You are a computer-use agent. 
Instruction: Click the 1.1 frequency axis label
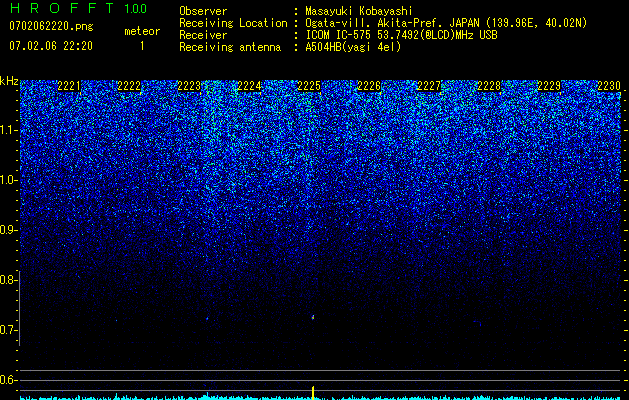pyautogui.click(x=9, y=130)
